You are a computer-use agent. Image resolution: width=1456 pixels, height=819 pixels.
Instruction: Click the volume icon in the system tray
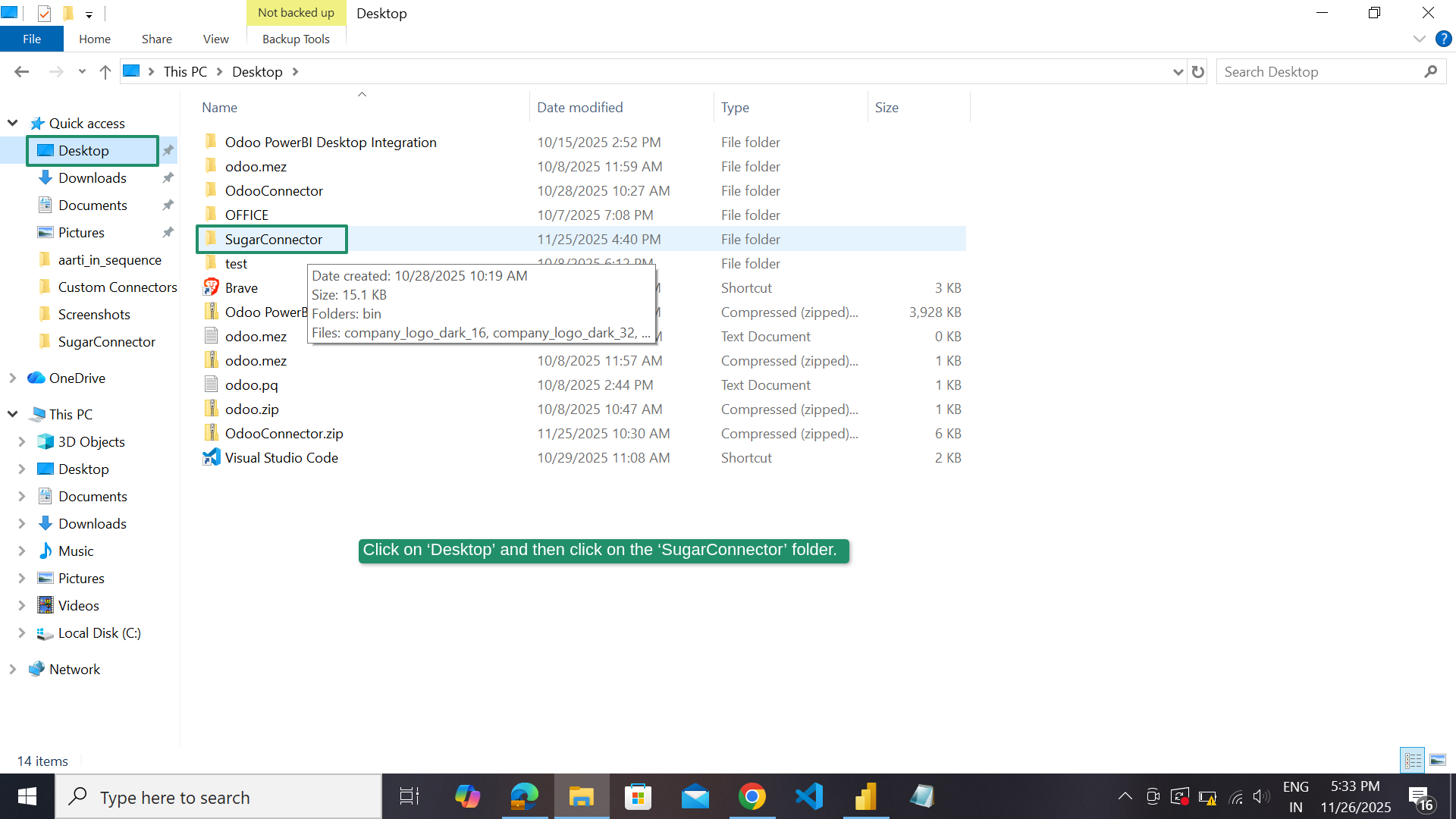[x=1261, y=796]
